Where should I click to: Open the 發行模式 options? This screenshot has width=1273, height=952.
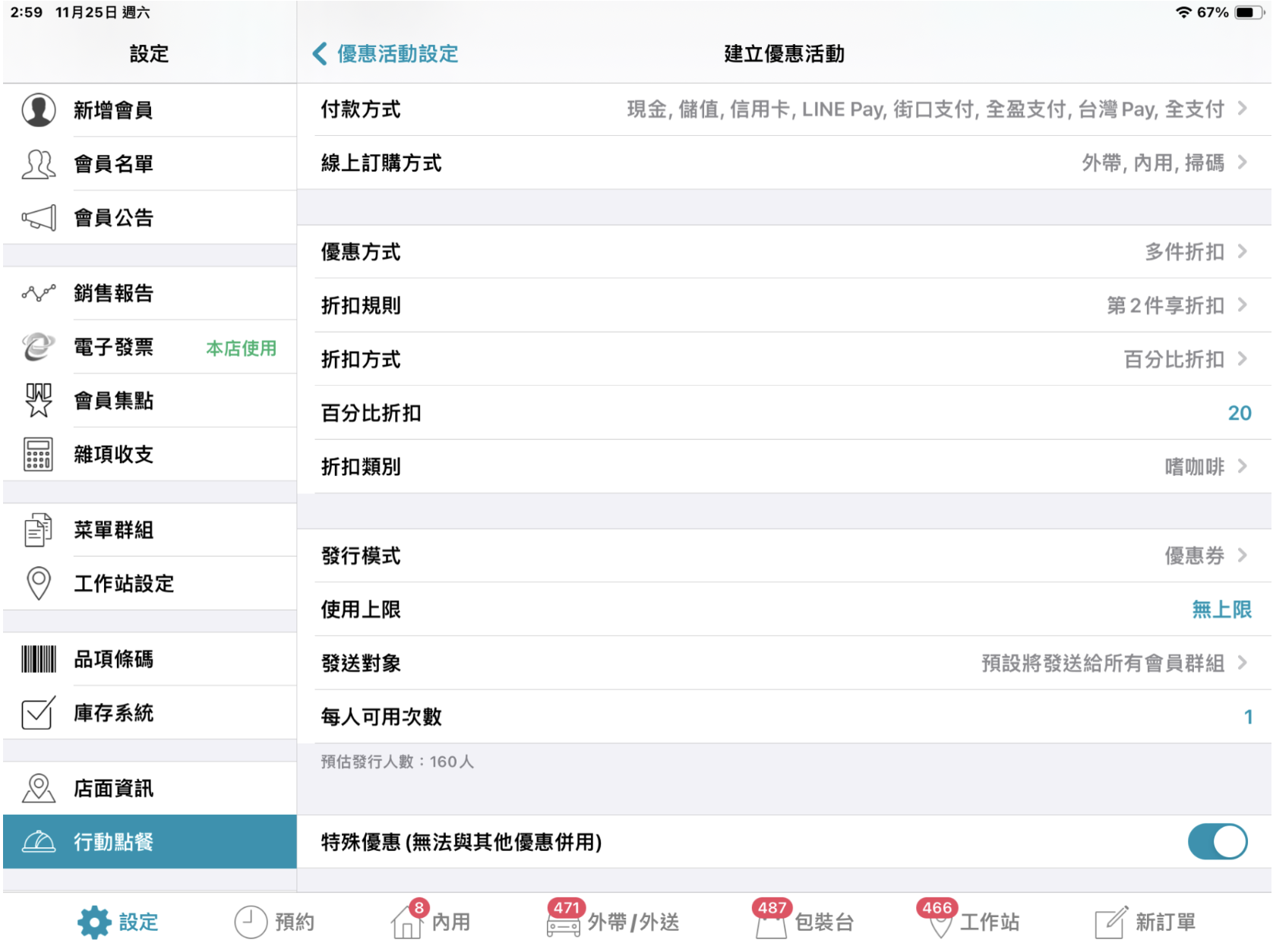coord(784,556)
